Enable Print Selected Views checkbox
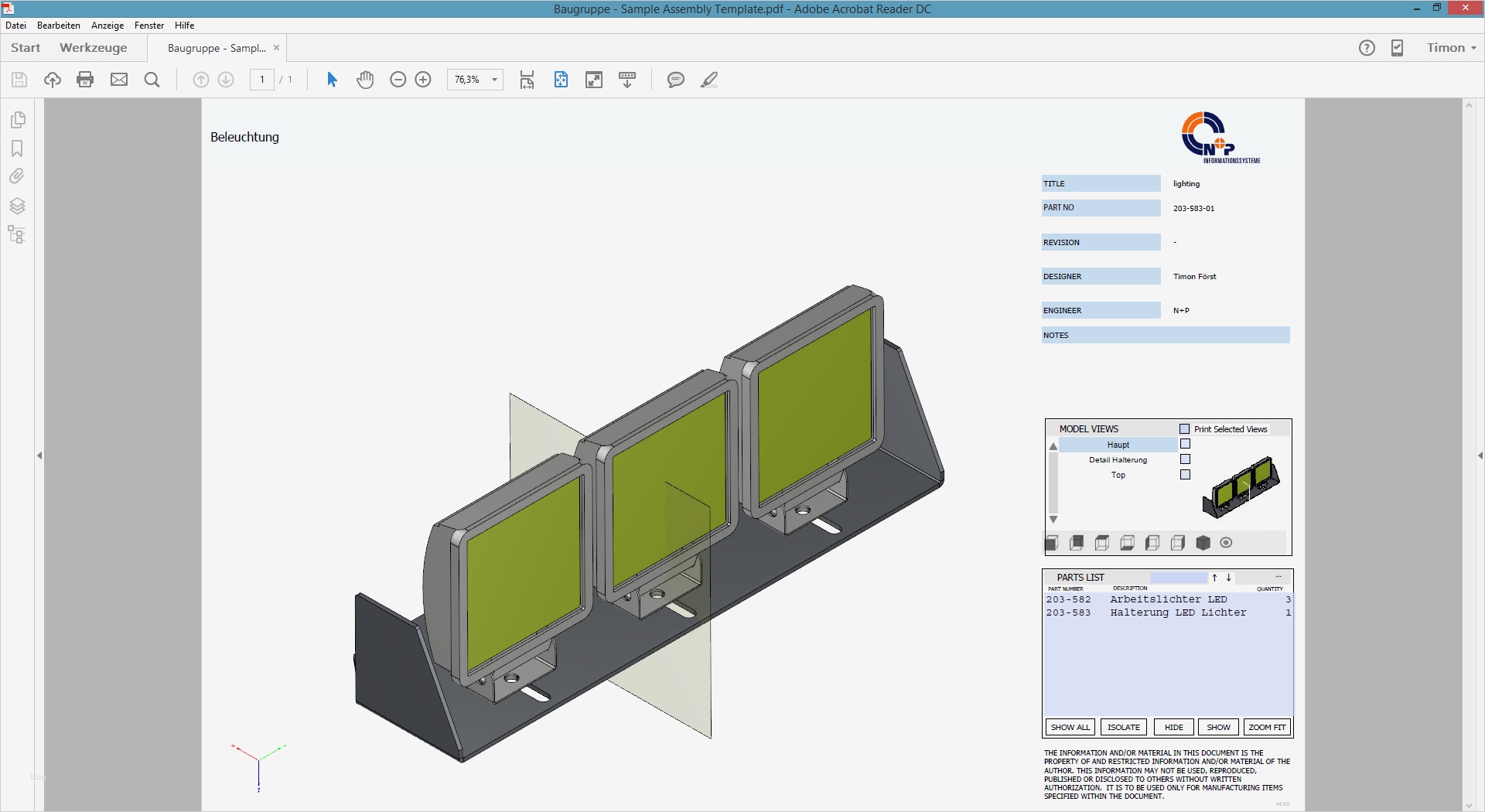 click(1184, 429)
